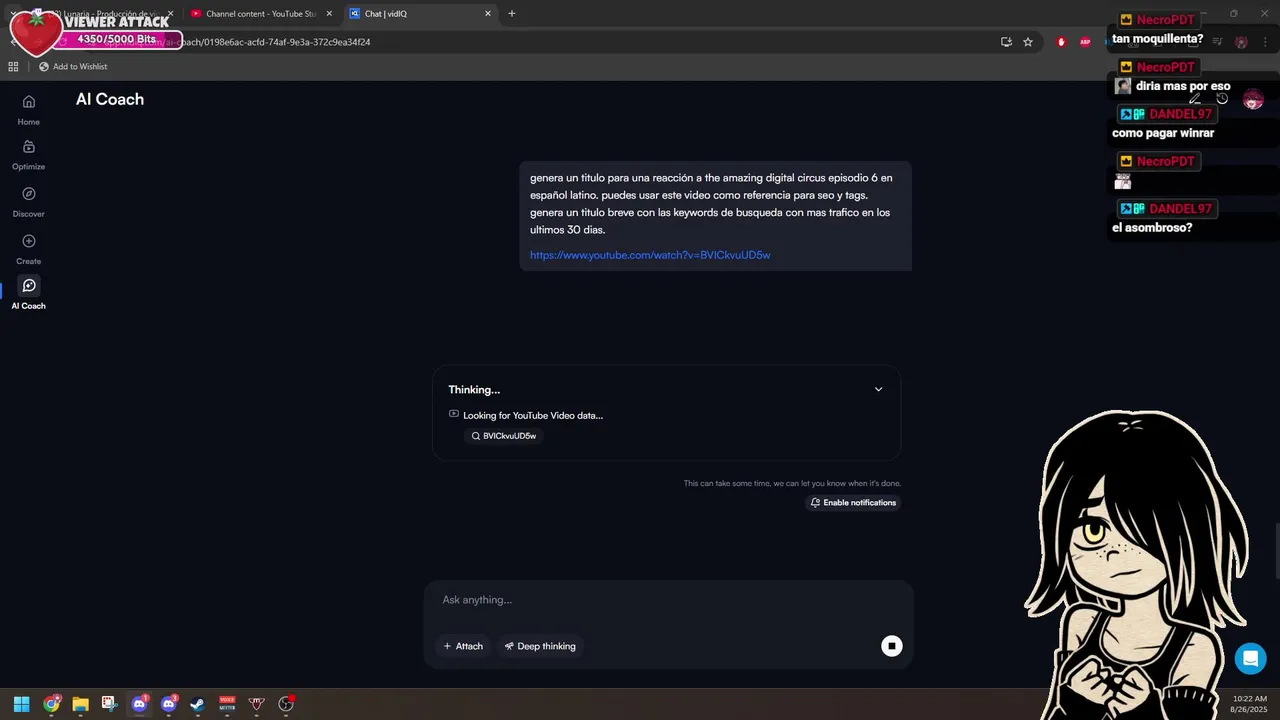This screenshot has height=720, width=1280.
Task: Toggle Deep thinking mode
Action: pos(540,646)
